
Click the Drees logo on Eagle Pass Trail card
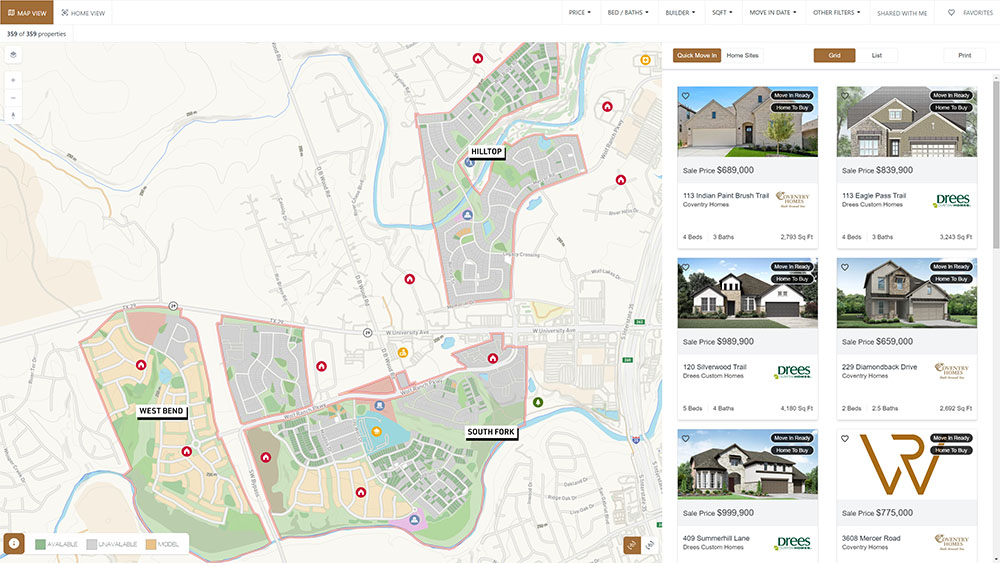tap(952, 200)
